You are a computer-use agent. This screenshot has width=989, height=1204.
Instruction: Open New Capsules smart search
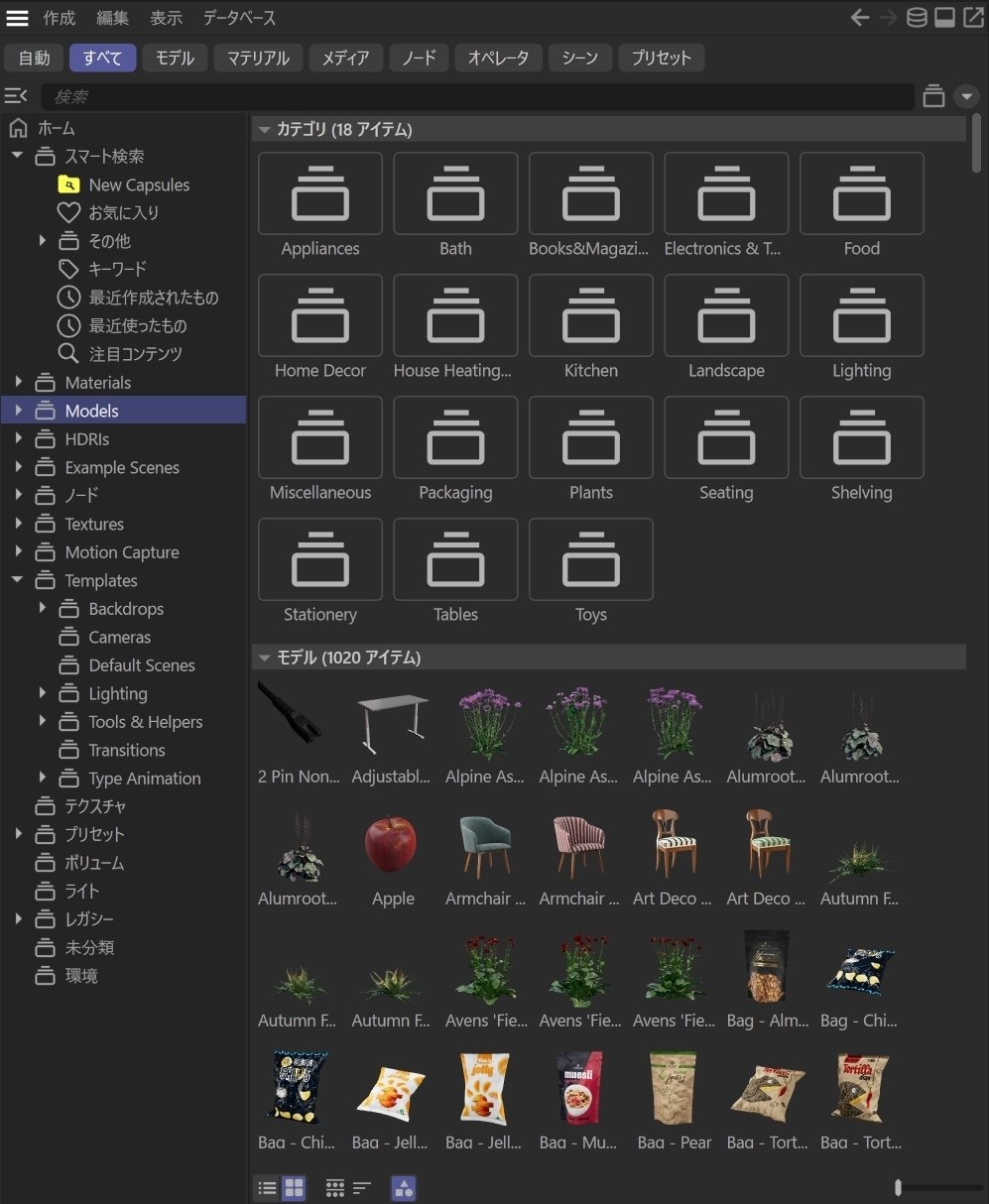(x=139, y=184)
